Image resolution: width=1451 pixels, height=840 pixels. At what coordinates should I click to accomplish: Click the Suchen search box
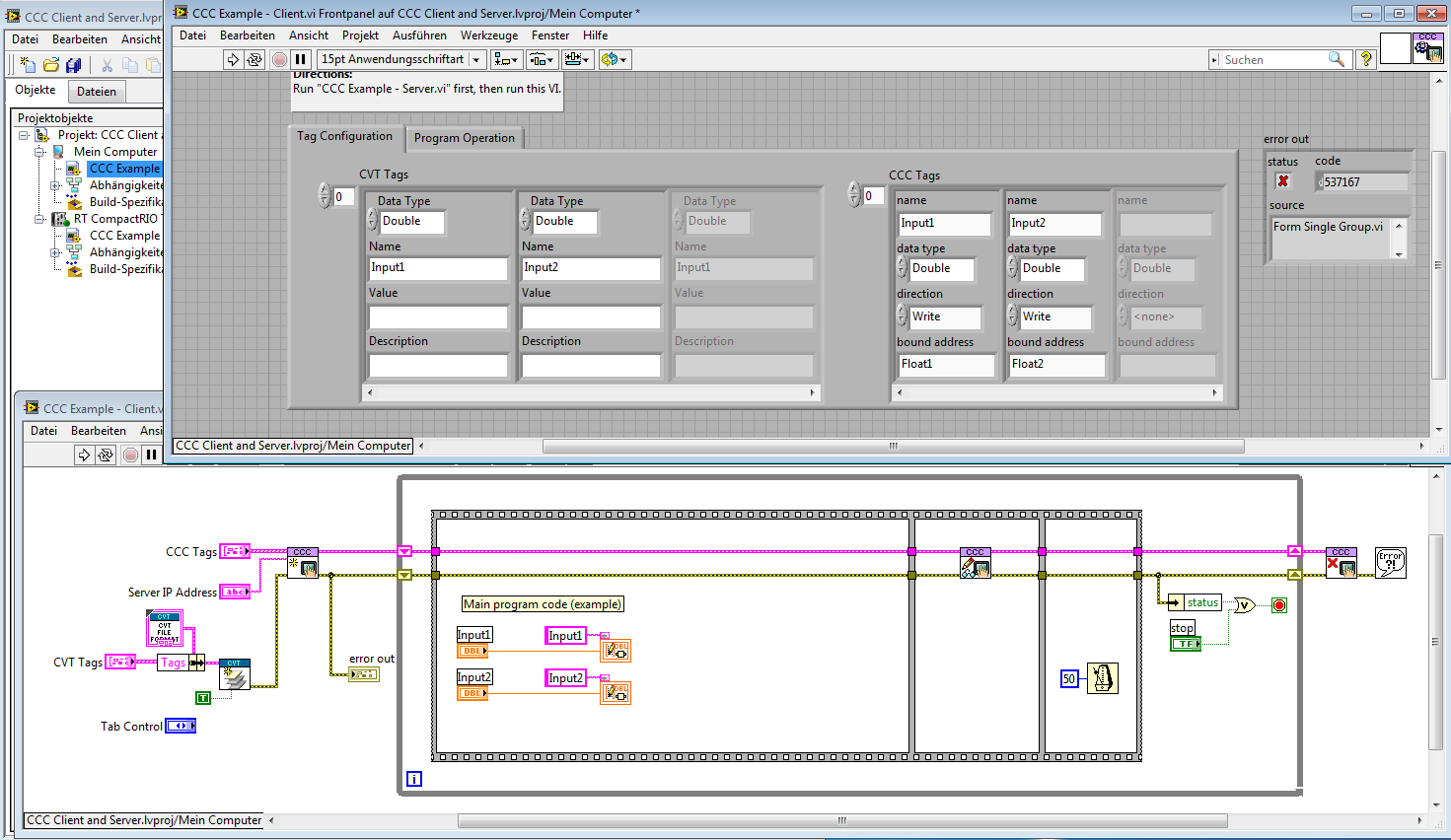pyautogui.click(x=1273, y=59)
